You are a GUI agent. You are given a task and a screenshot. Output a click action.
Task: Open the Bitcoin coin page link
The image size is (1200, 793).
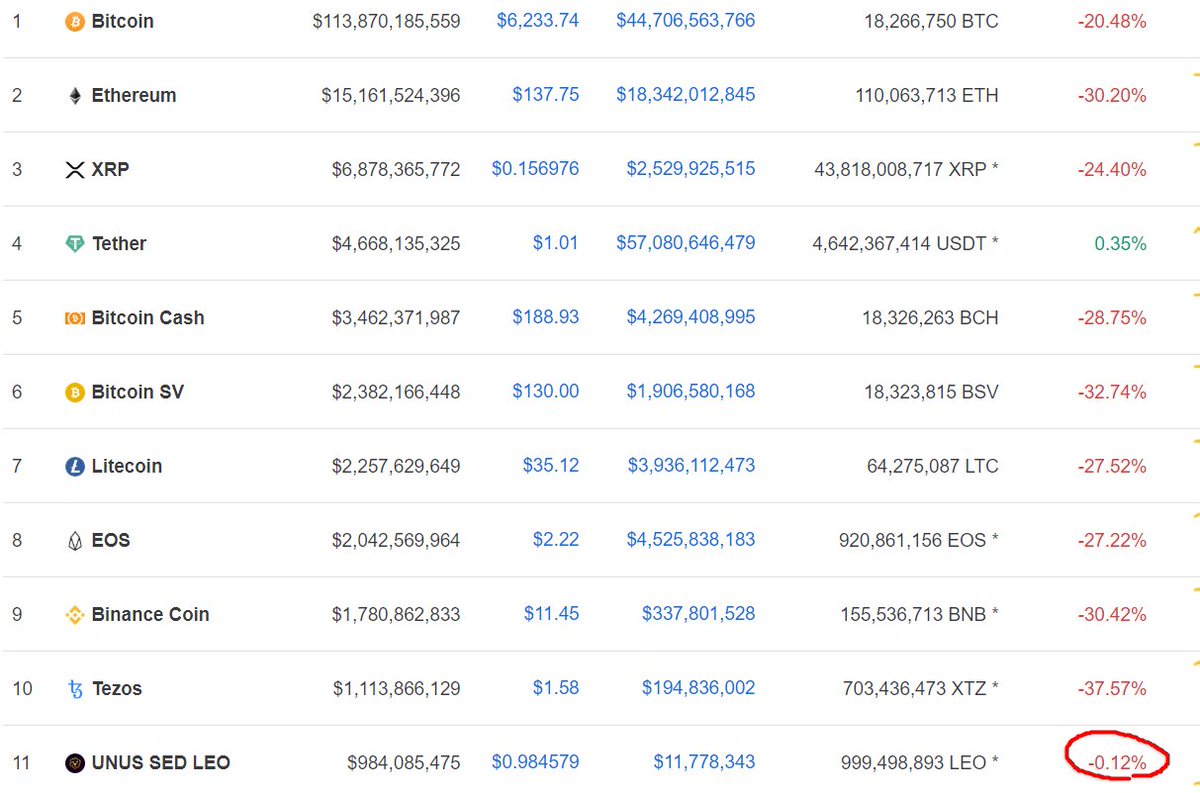click(123, 21)
